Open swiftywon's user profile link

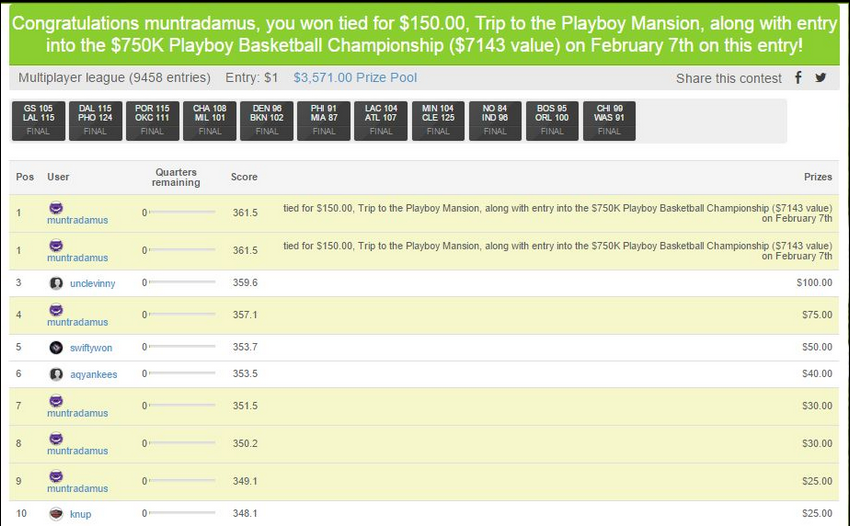click(x=91, y=348)
